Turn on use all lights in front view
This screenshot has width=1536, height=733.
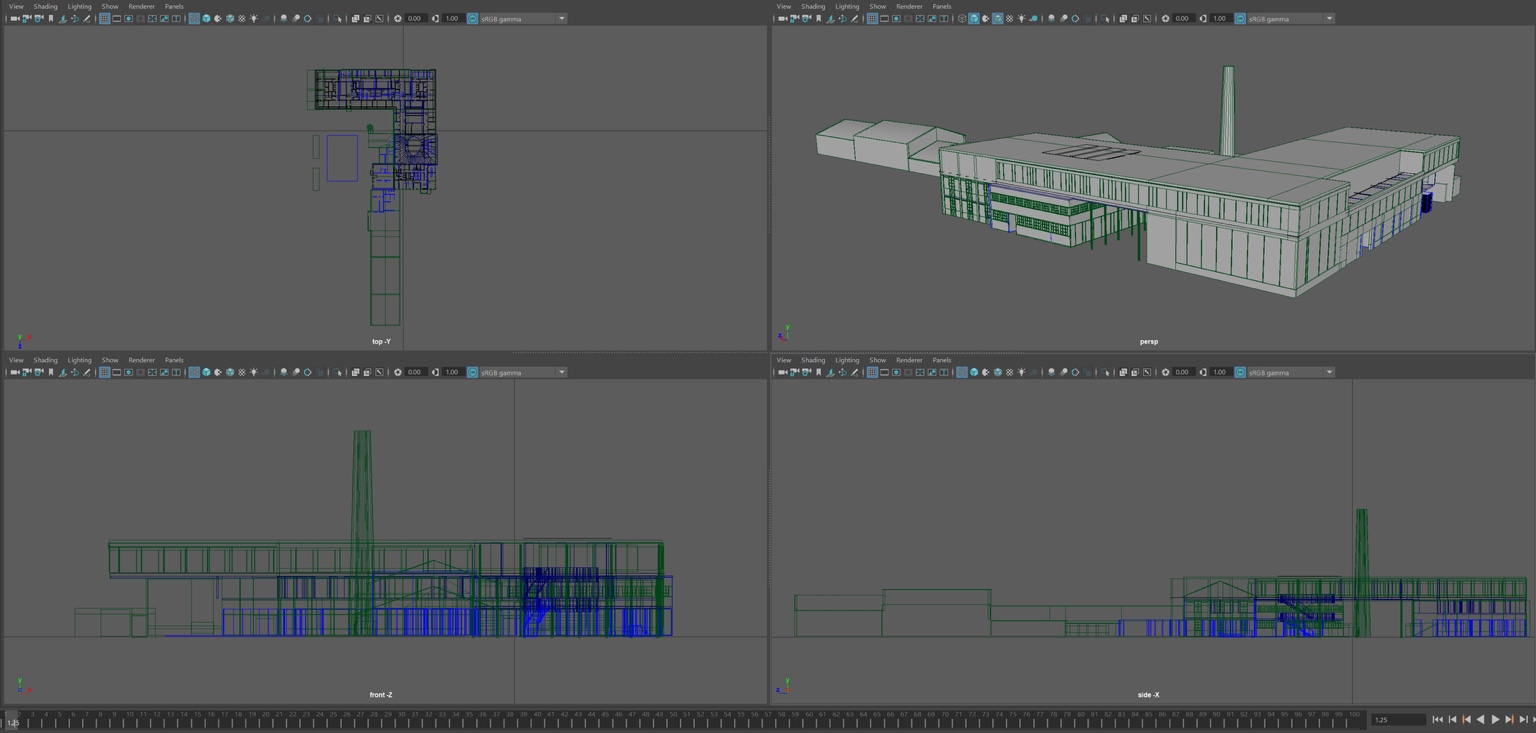tap(254, 373)
